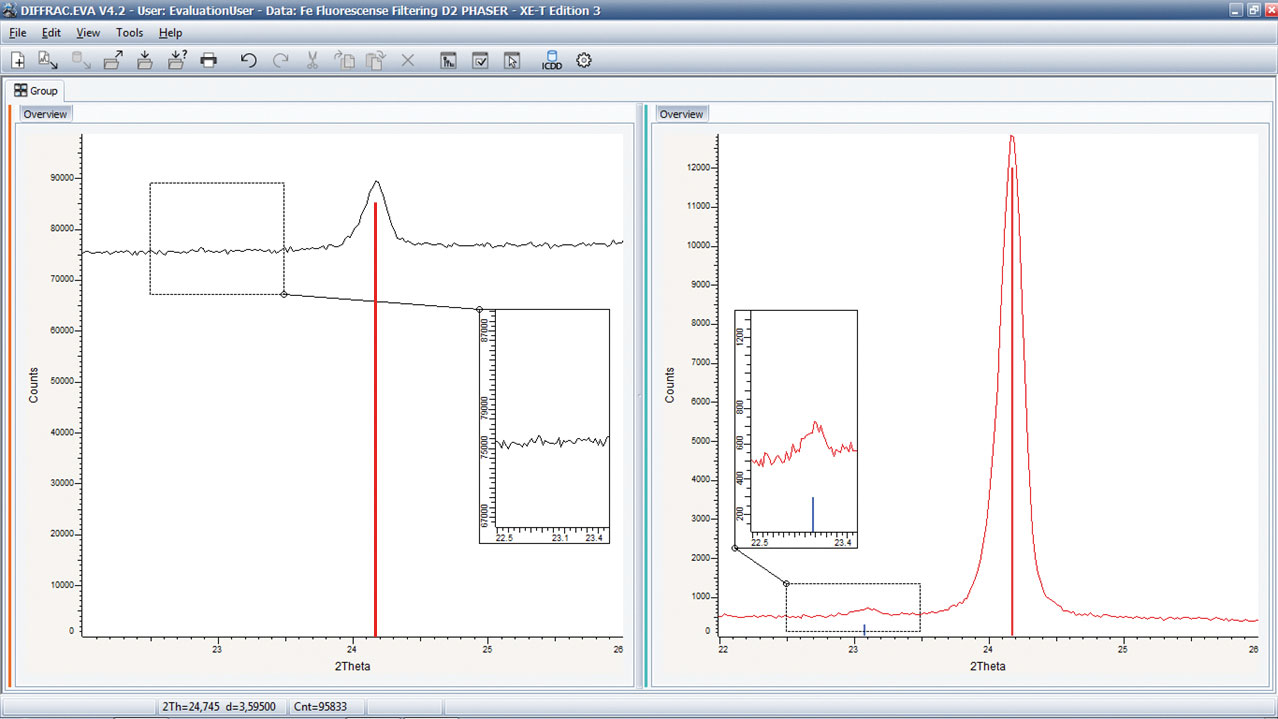Open the View menu
1278x719 pixels.
pos(88,33)
